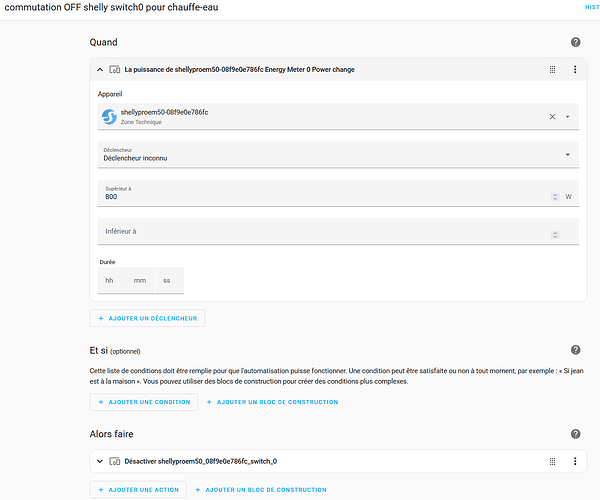600x500 pixels.
Task: Collapse the Energy Meter Power change trigger
Action: click(100, 70)
